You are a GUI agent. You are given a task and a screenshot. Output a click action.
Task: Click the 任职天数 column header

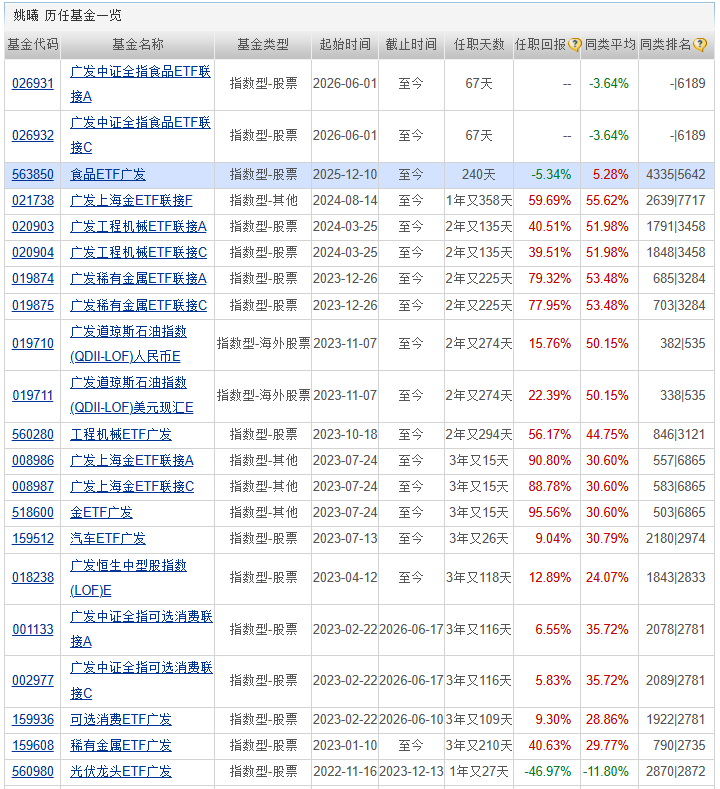tap(479, 45)
